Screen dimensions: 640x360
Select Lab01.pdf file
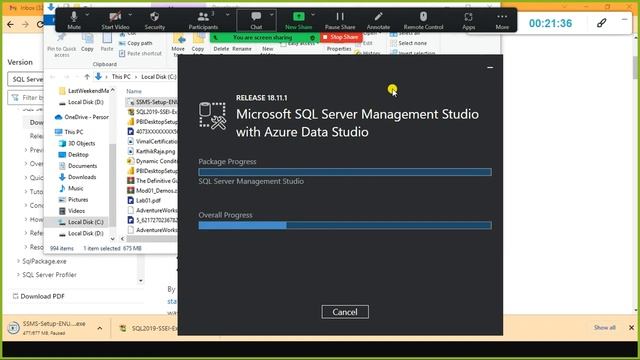coord(144,200)
